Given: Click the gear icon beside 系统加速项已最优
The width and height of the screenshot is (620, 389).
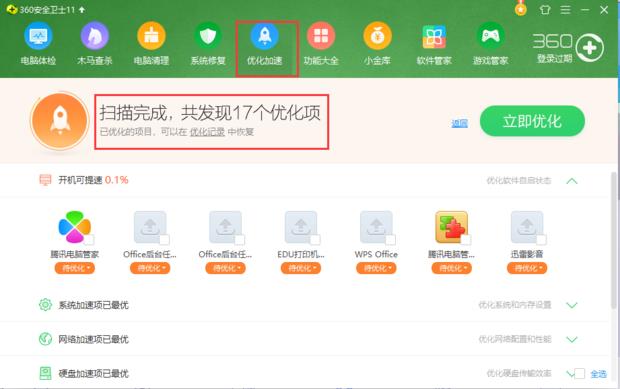Looking at the screenshot, I should (x=45, y=305).
